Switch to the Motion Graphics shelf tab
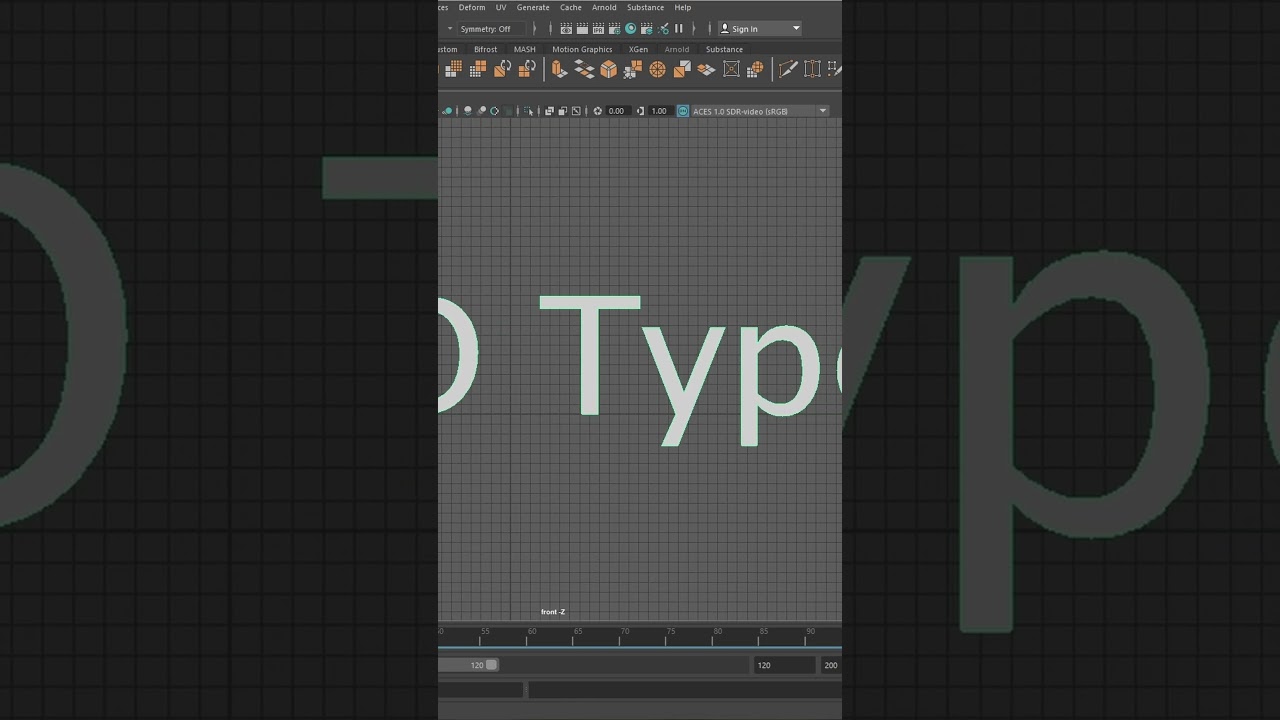The image size is (1280, 720). [x=582, y=49]
